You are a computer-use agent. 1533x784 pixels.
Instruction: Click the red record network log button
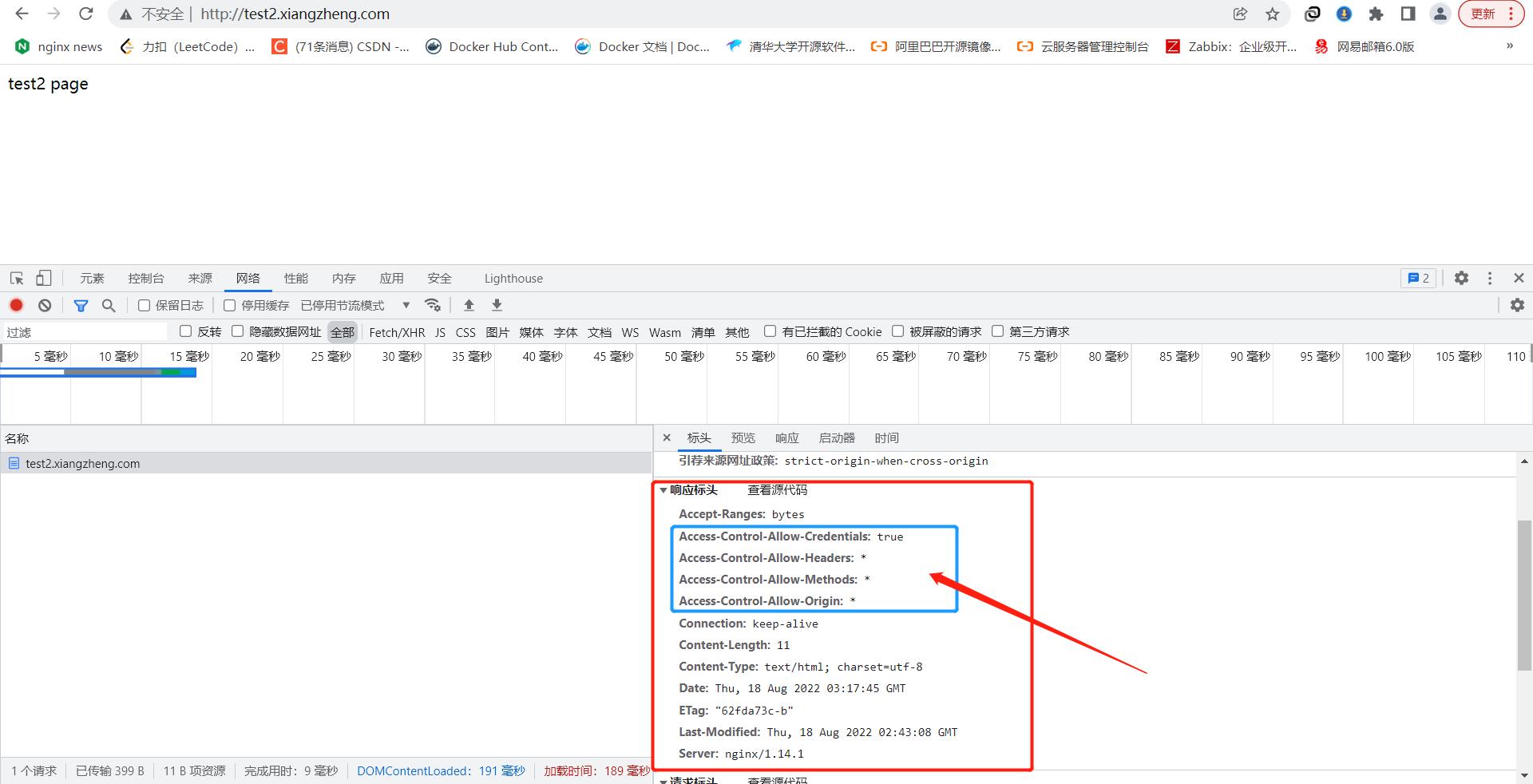click(16, 305)
